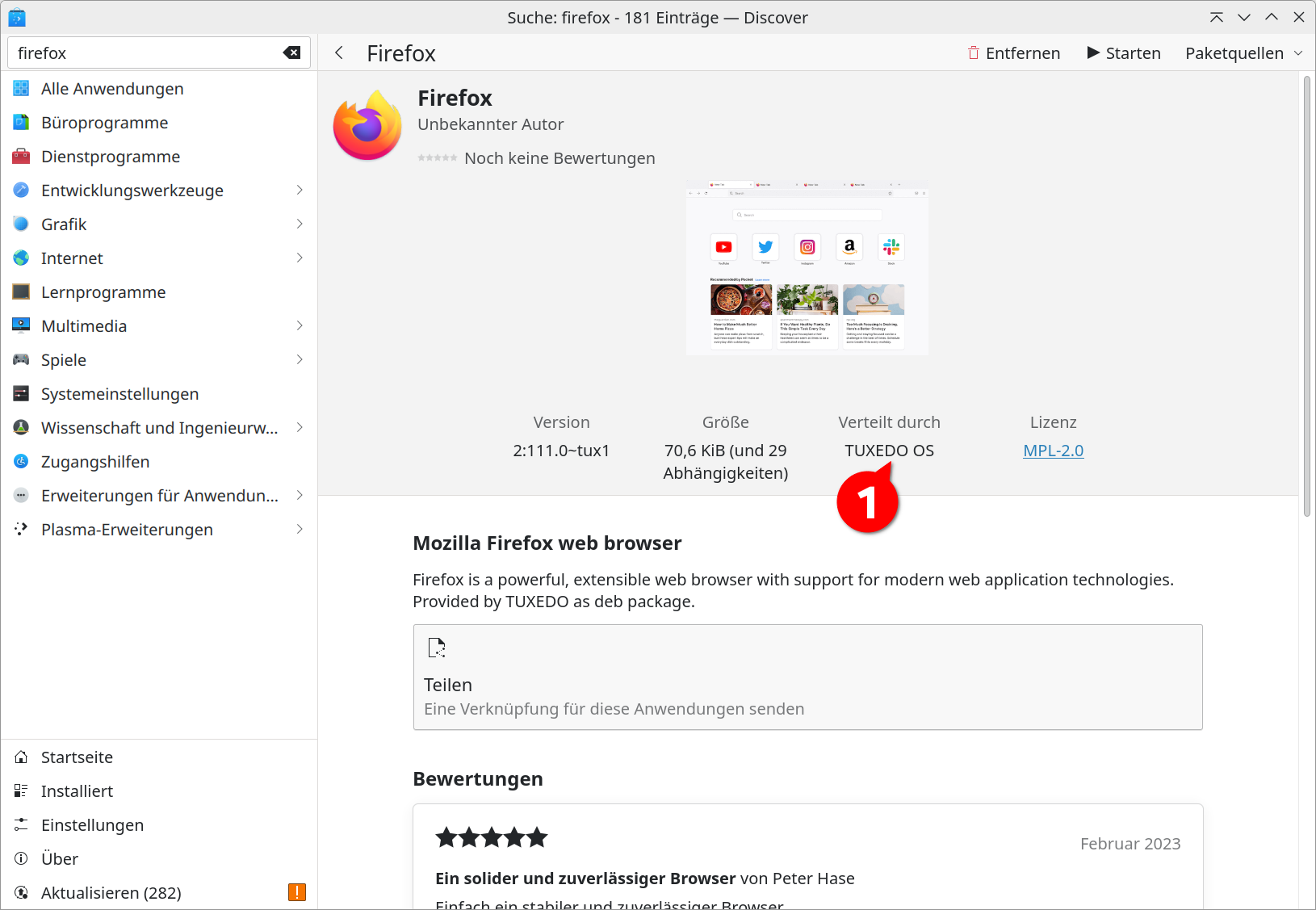Open the Installiert page
This screenshot has height=910, width=1316.
159,791
